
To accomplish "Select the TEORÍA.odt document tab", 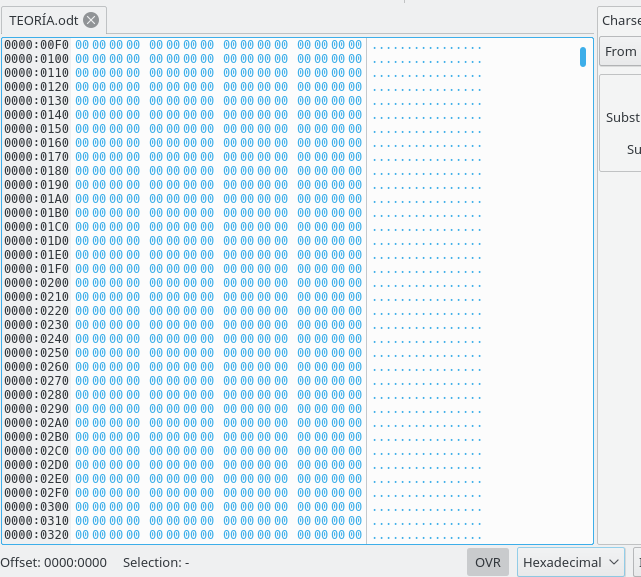I will (x=44, y=20).
